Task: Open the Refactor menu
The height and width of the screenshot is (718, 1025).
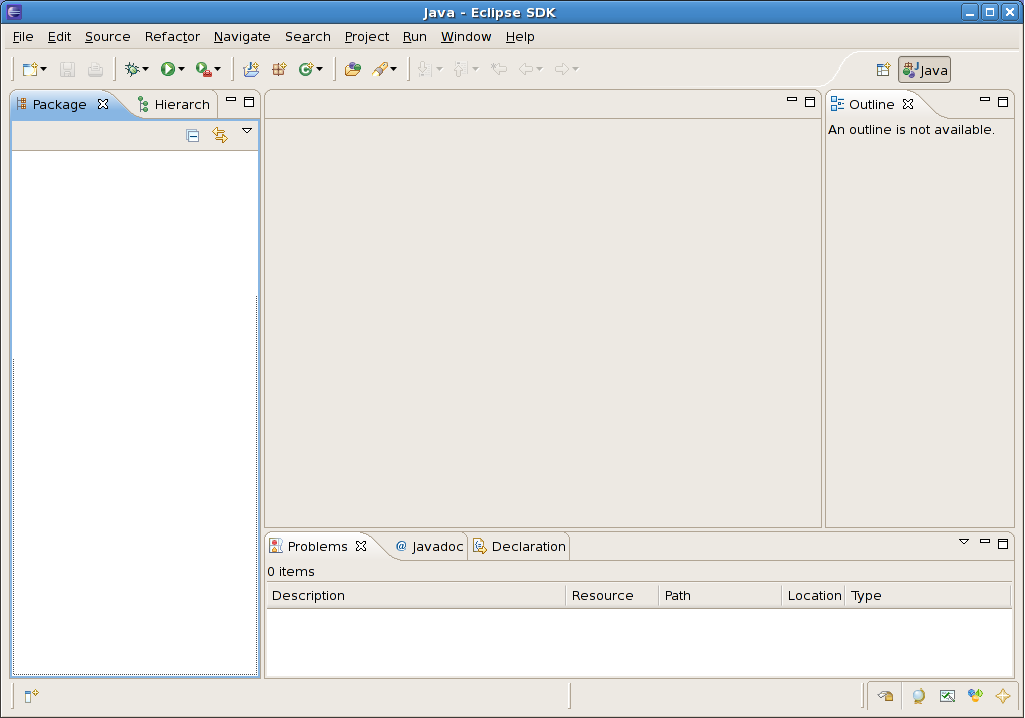Action: click(x=172, y=37)
